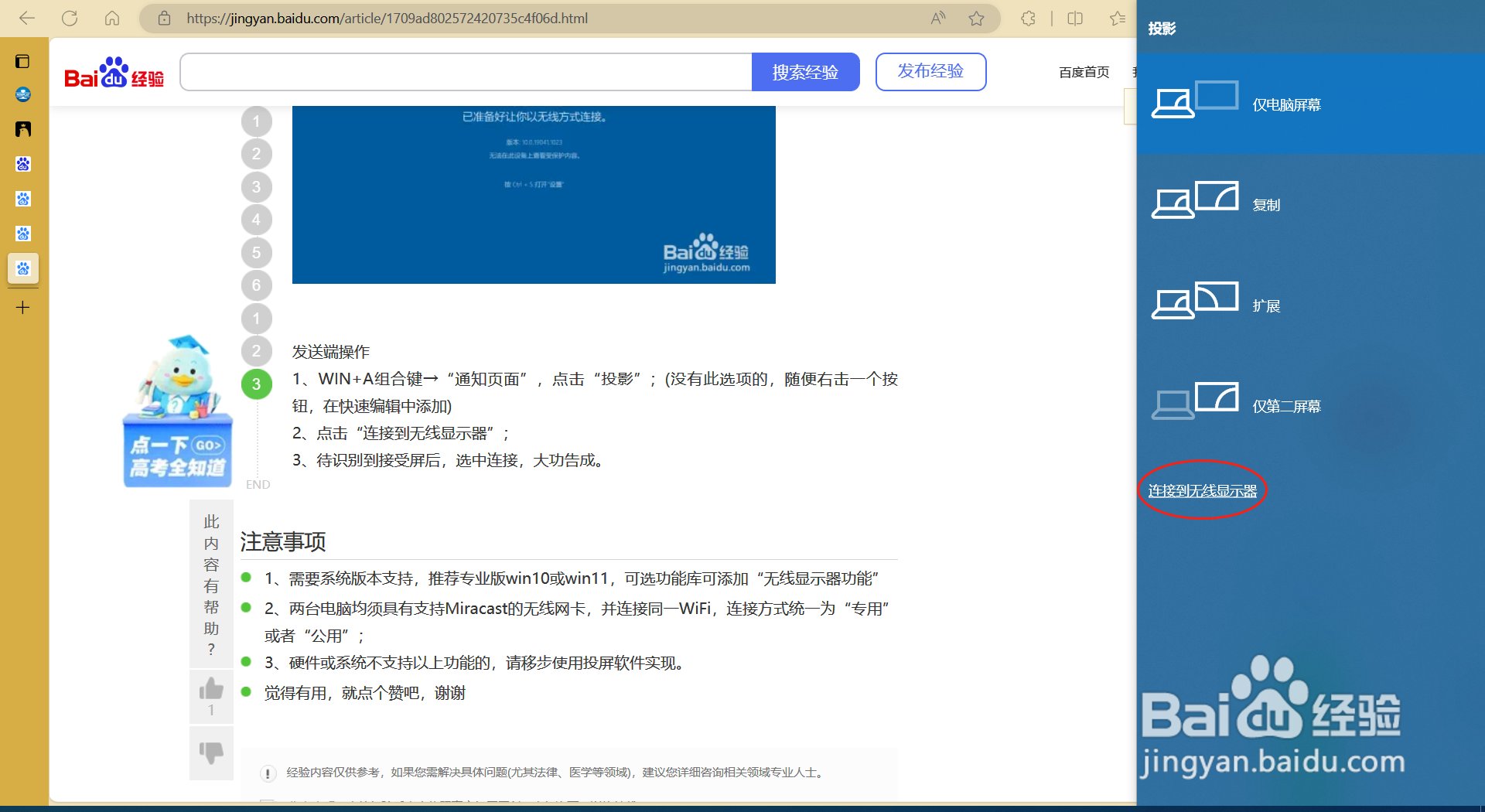Reload the page with the refresh icon

pyautogui.click(x=70, y=19)
